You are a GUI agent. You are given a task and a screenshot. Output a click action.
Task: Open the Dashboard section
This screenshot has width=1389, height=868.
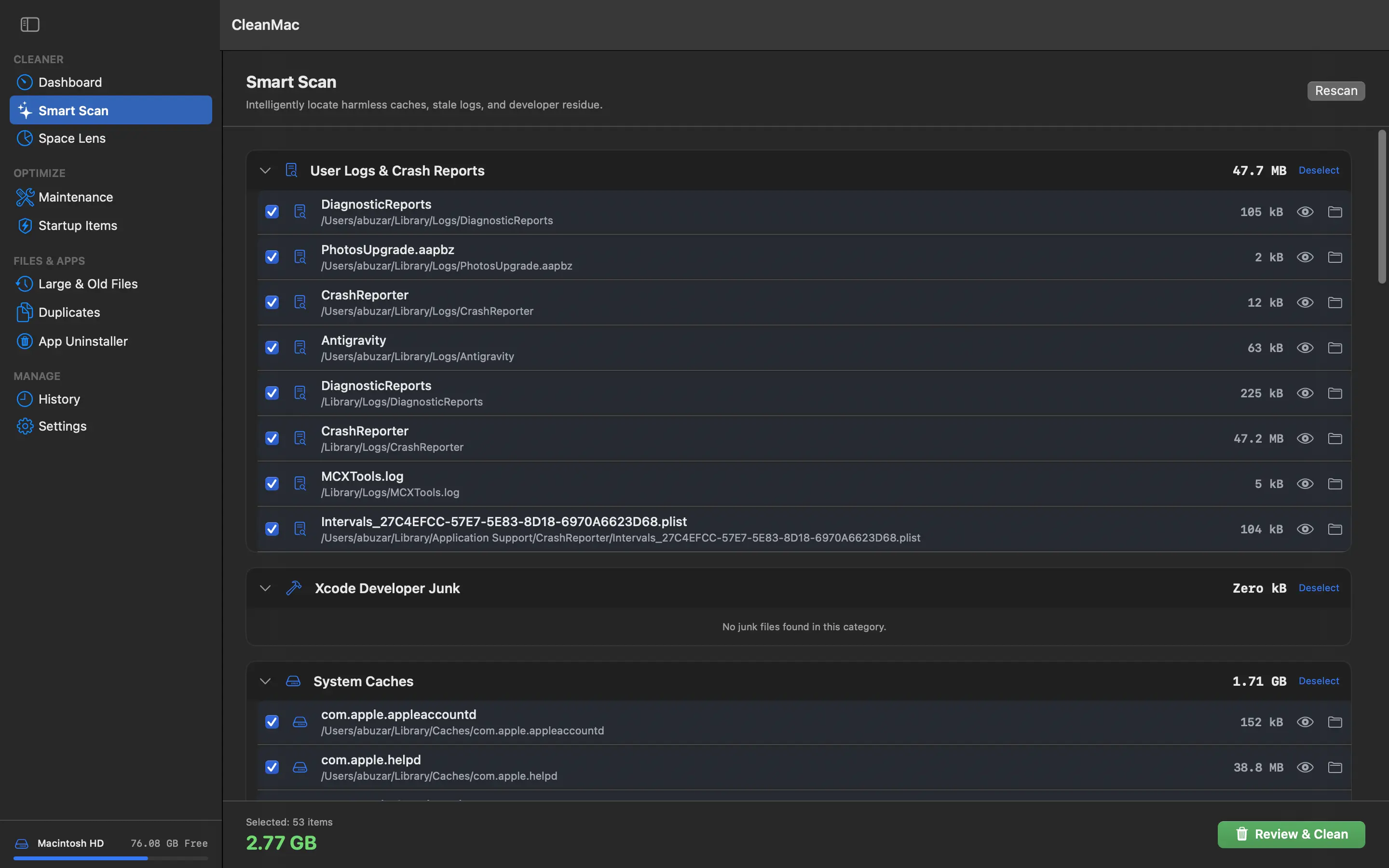(111, 82)
